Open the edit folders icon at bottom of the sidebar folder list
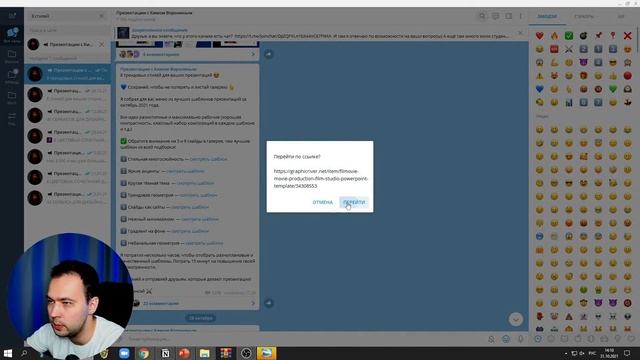 coord(12,118)
